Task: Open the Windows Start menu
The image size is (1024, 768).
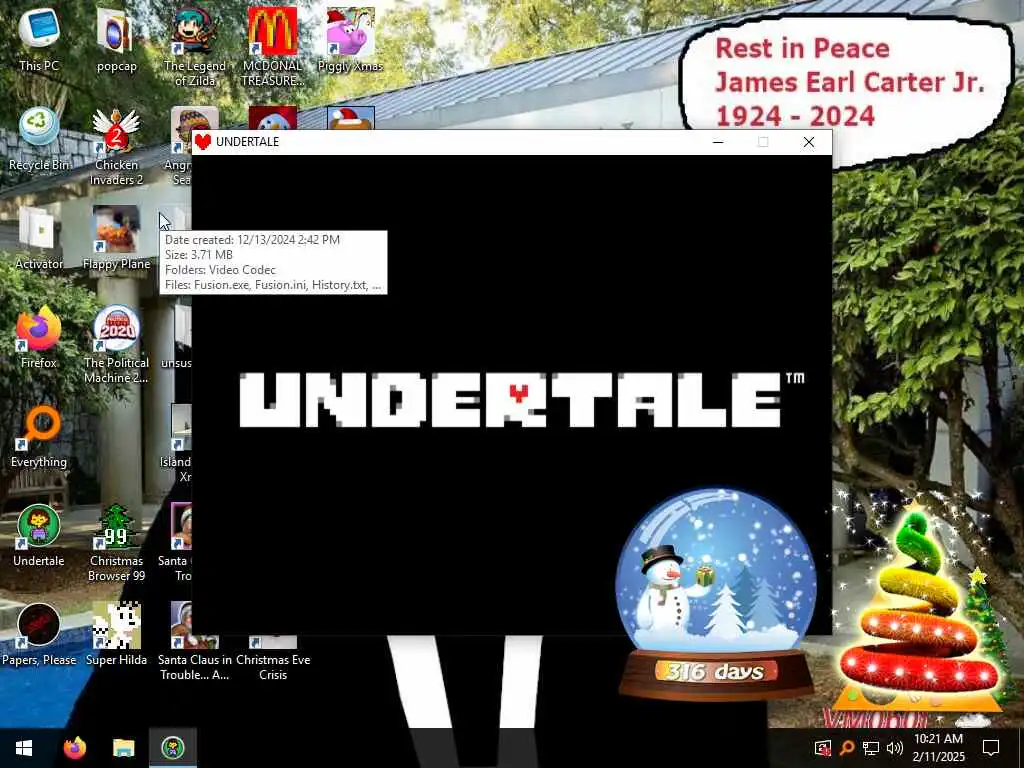Action: pos(24,748)
